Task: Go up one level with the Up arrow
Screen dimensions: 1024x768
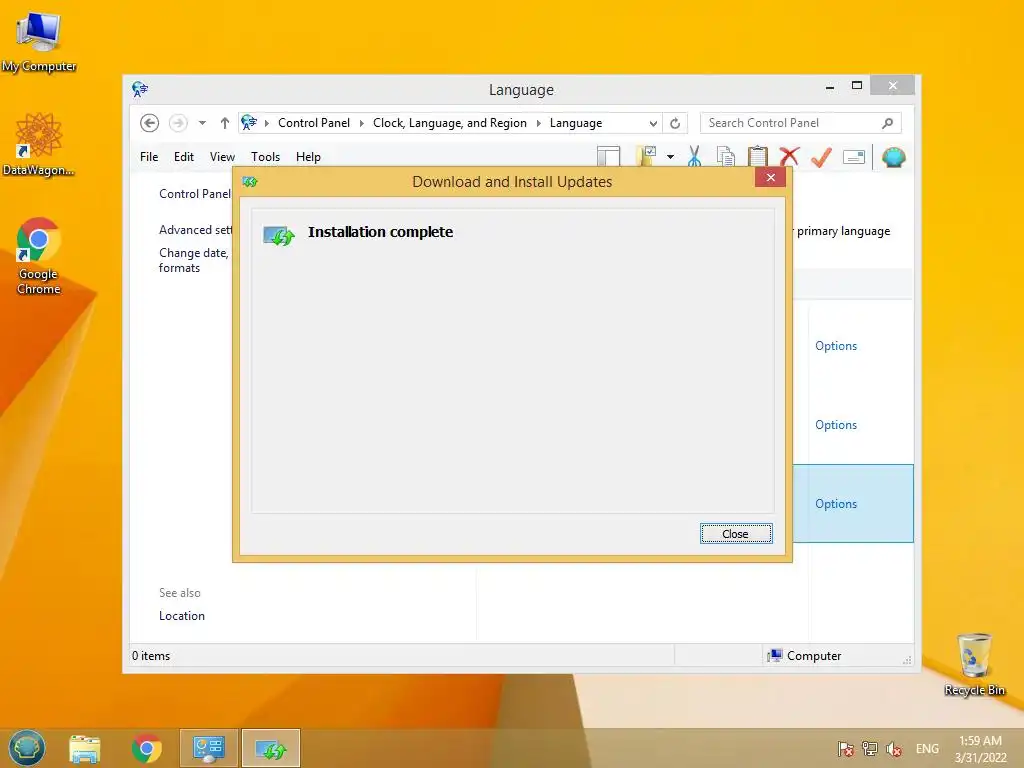Action: point(225,123)
